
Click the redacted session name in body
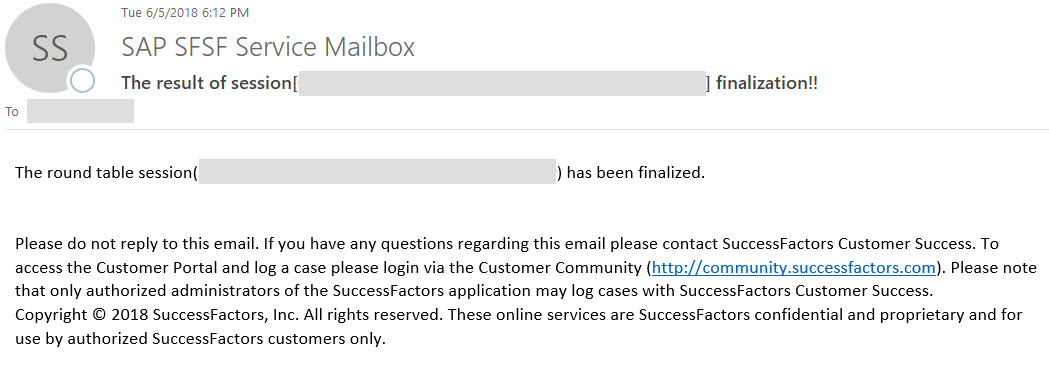click(377, 172)
